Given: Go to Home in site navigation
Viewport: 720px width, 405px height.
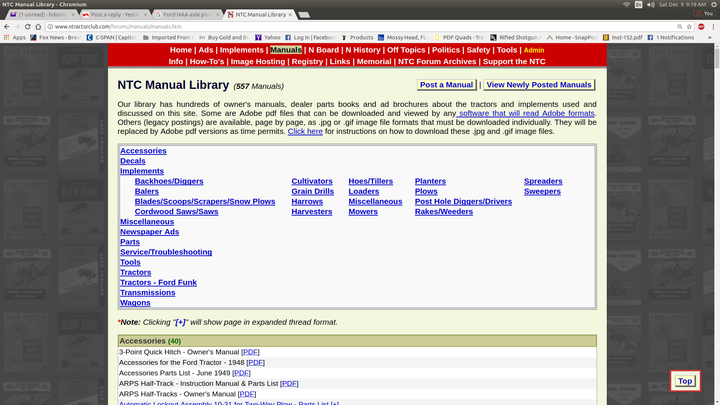Looking at the screenshot, I should pos(180,50).
